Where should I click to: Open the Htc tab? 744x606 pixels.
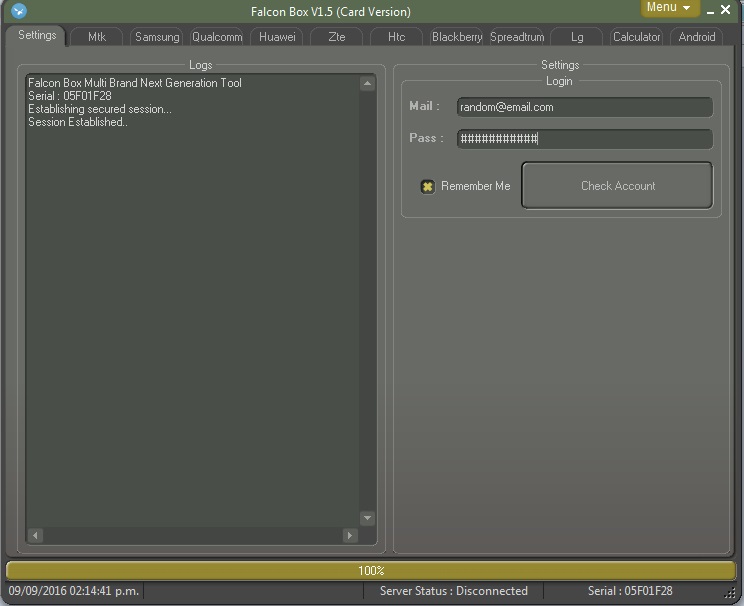(x=396, y=37)
